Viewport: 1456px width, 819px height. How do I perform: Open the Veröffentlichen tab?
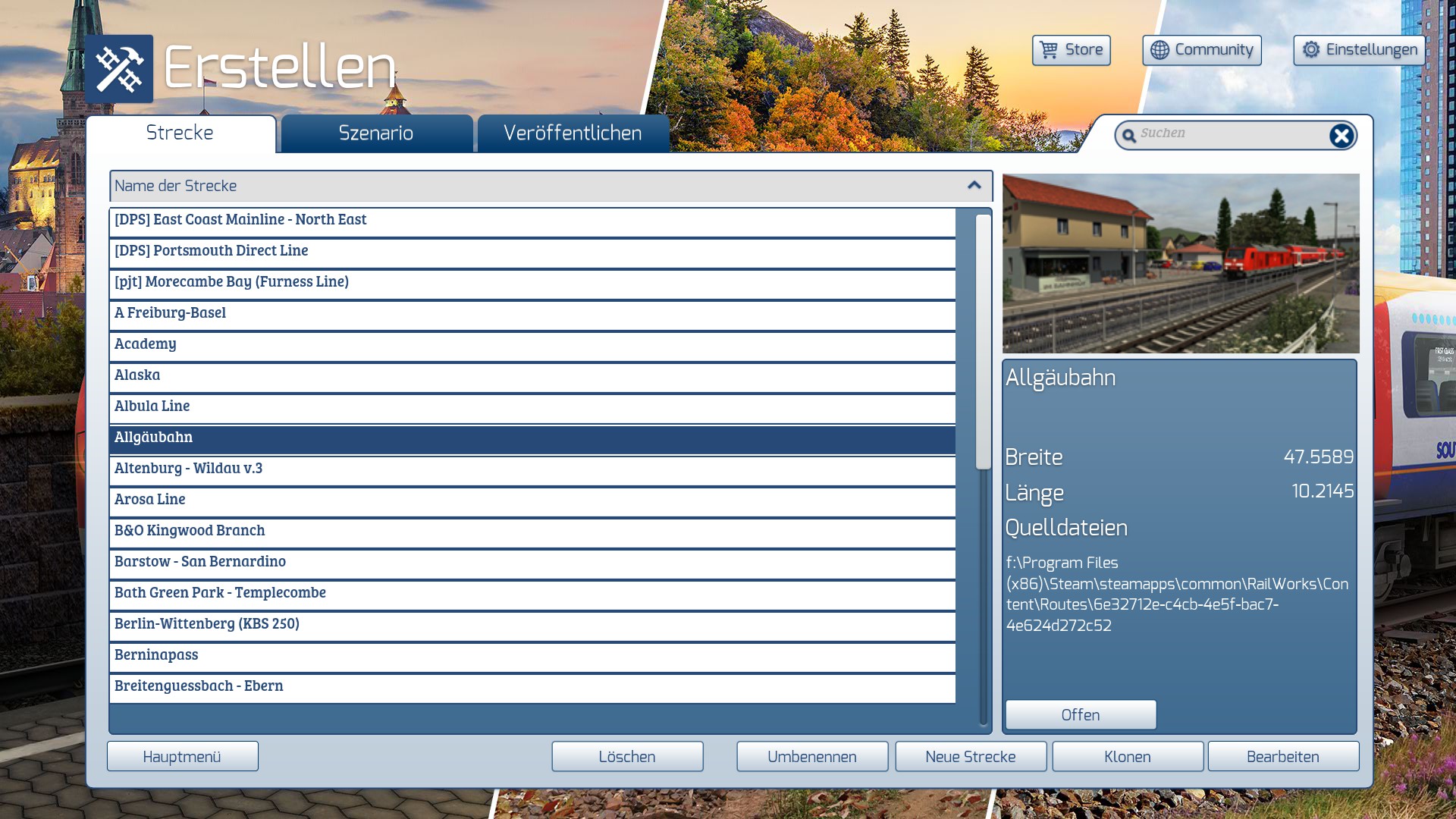[x=573, y=133]
